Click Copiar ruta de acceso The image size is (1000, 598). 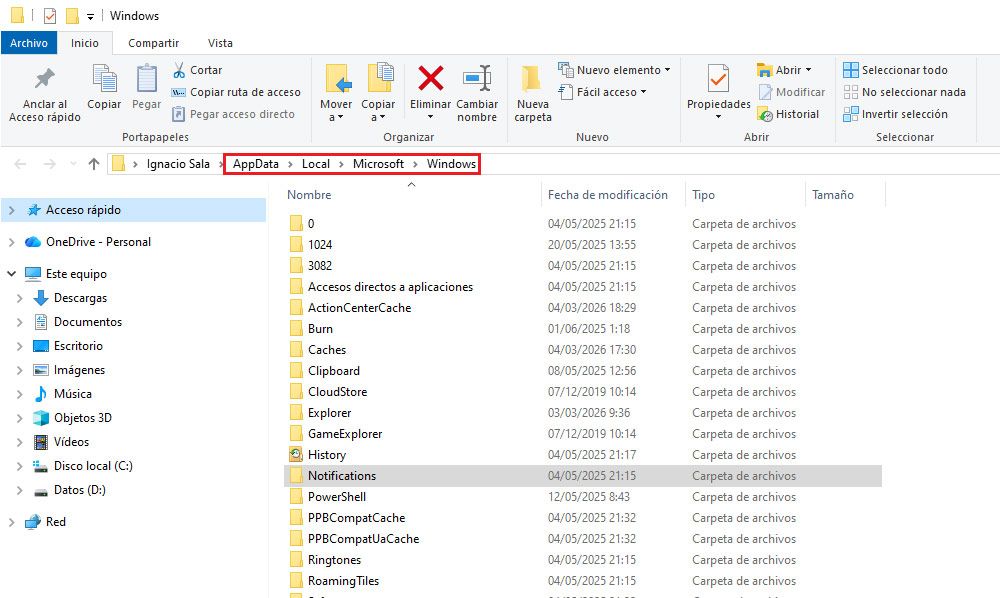tap(236, 92)
